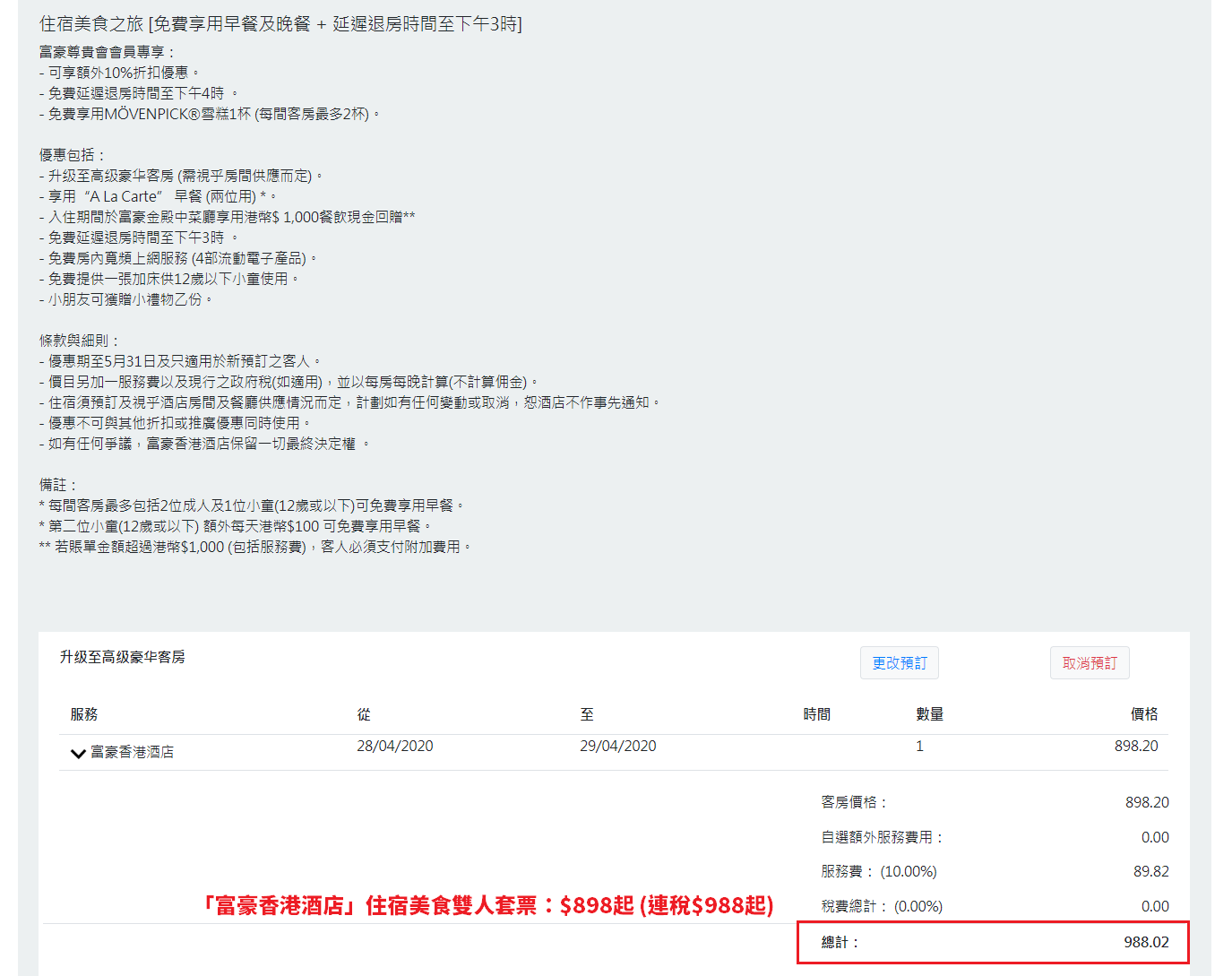Click the 可享額外10%折扣優惠 line
1232x976 pixels.
(120, 73)
